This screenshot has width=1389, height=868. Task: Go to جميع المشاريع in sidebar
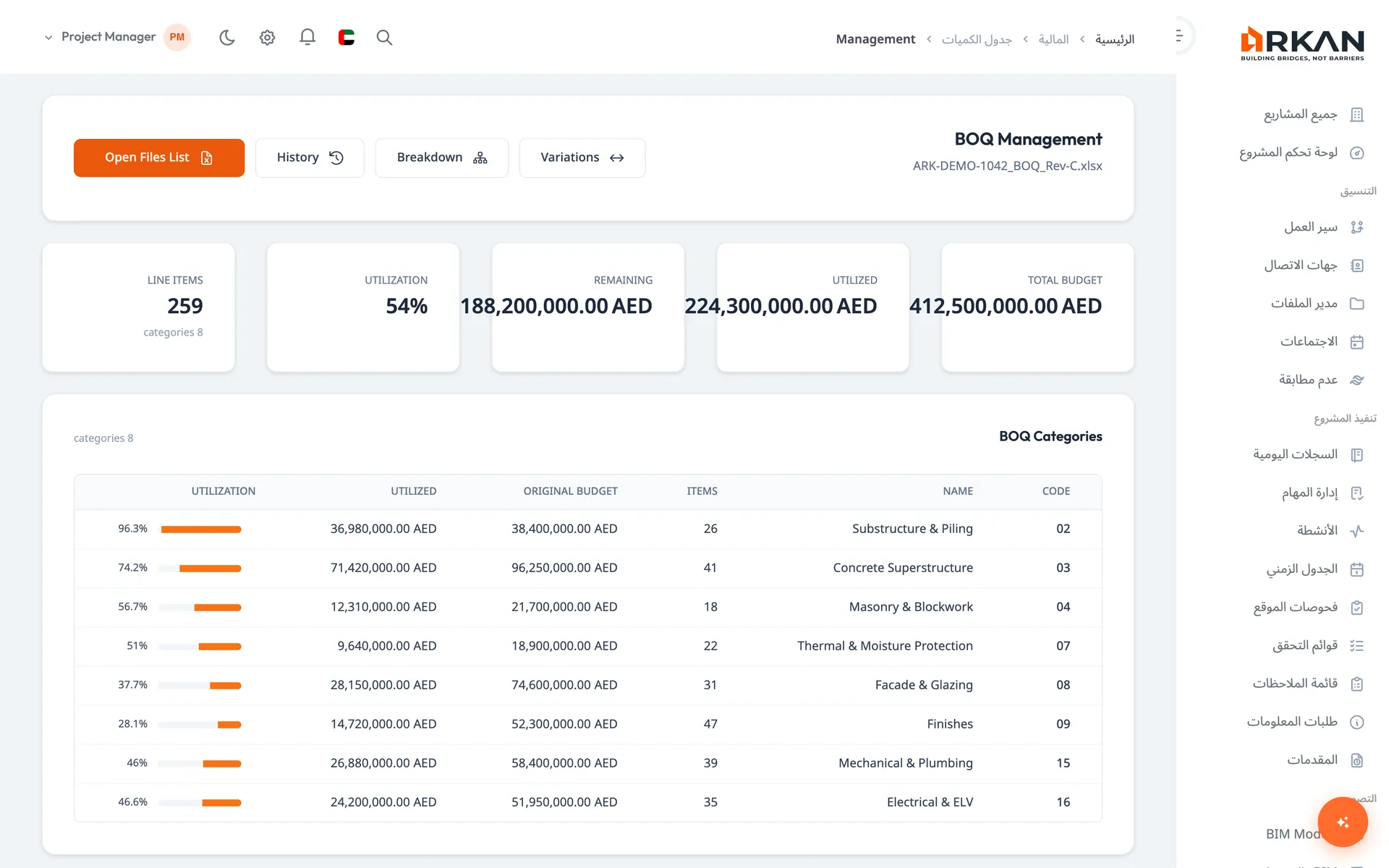[1313, 114]
